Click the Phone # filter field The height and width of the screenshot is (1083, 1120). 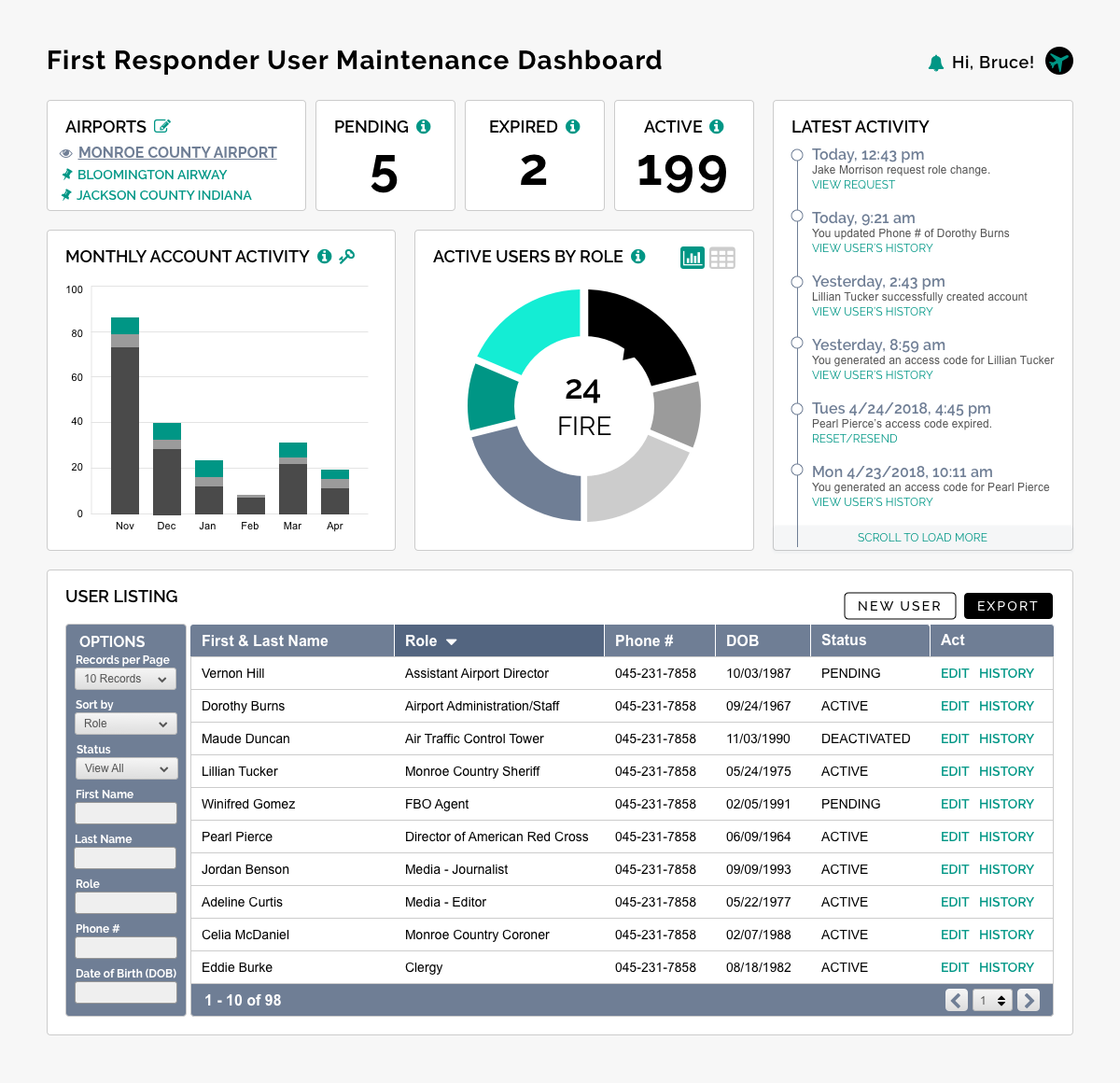tap(125, 948)
